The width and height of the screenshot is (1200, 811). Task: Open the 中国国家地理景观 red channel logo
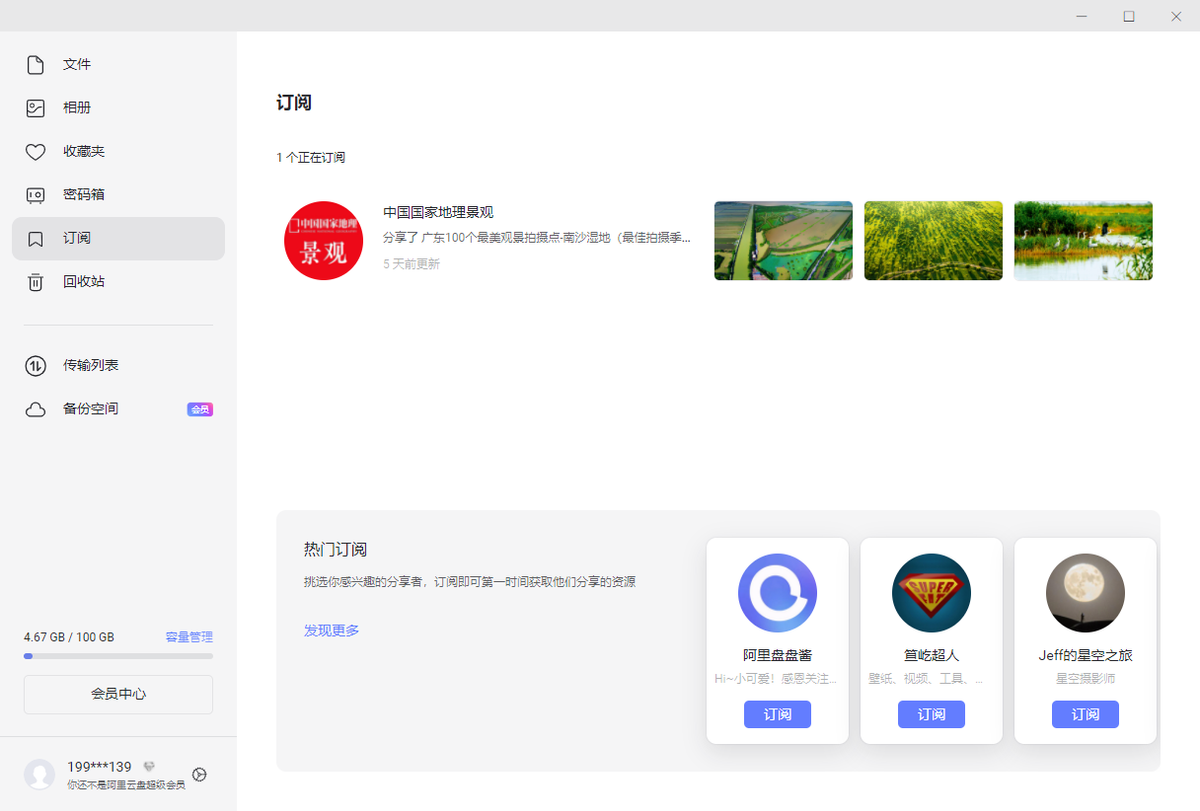point(323,241)
